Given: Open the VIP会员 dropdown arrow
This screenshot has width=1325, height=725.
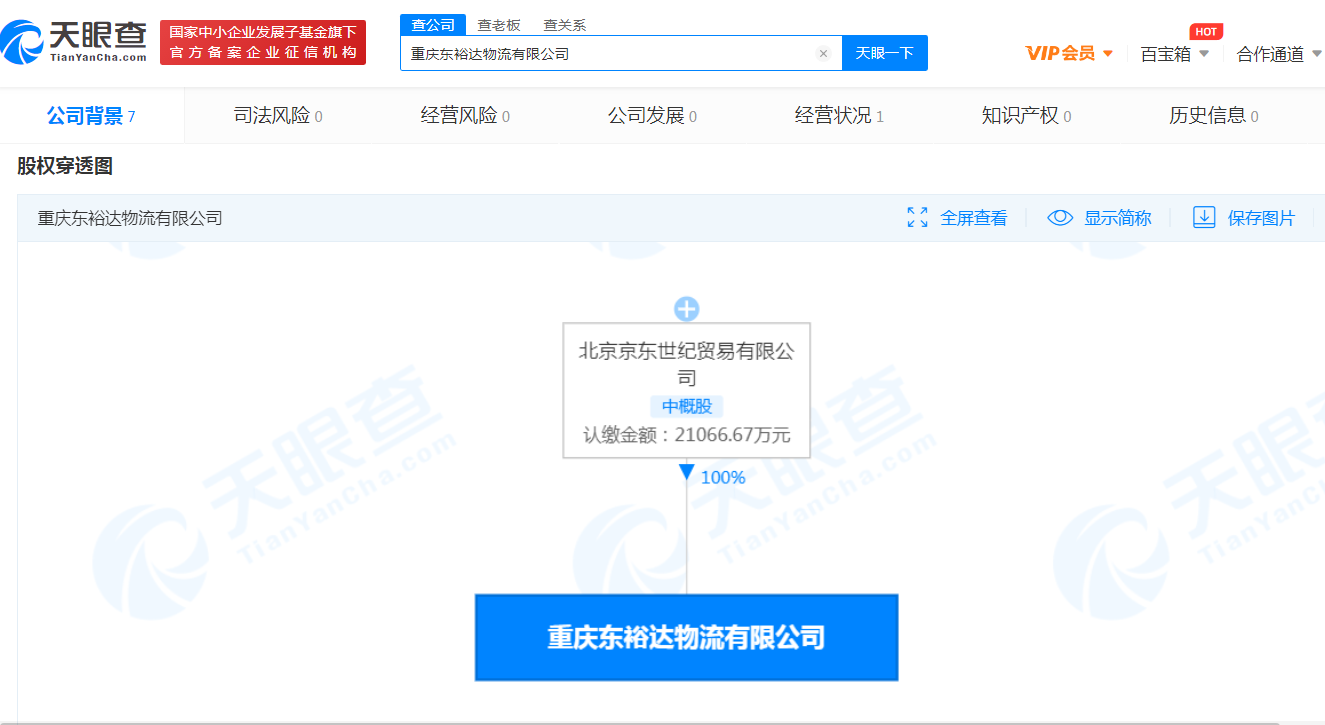Looking at the screenshot, I should point(1108,53).
